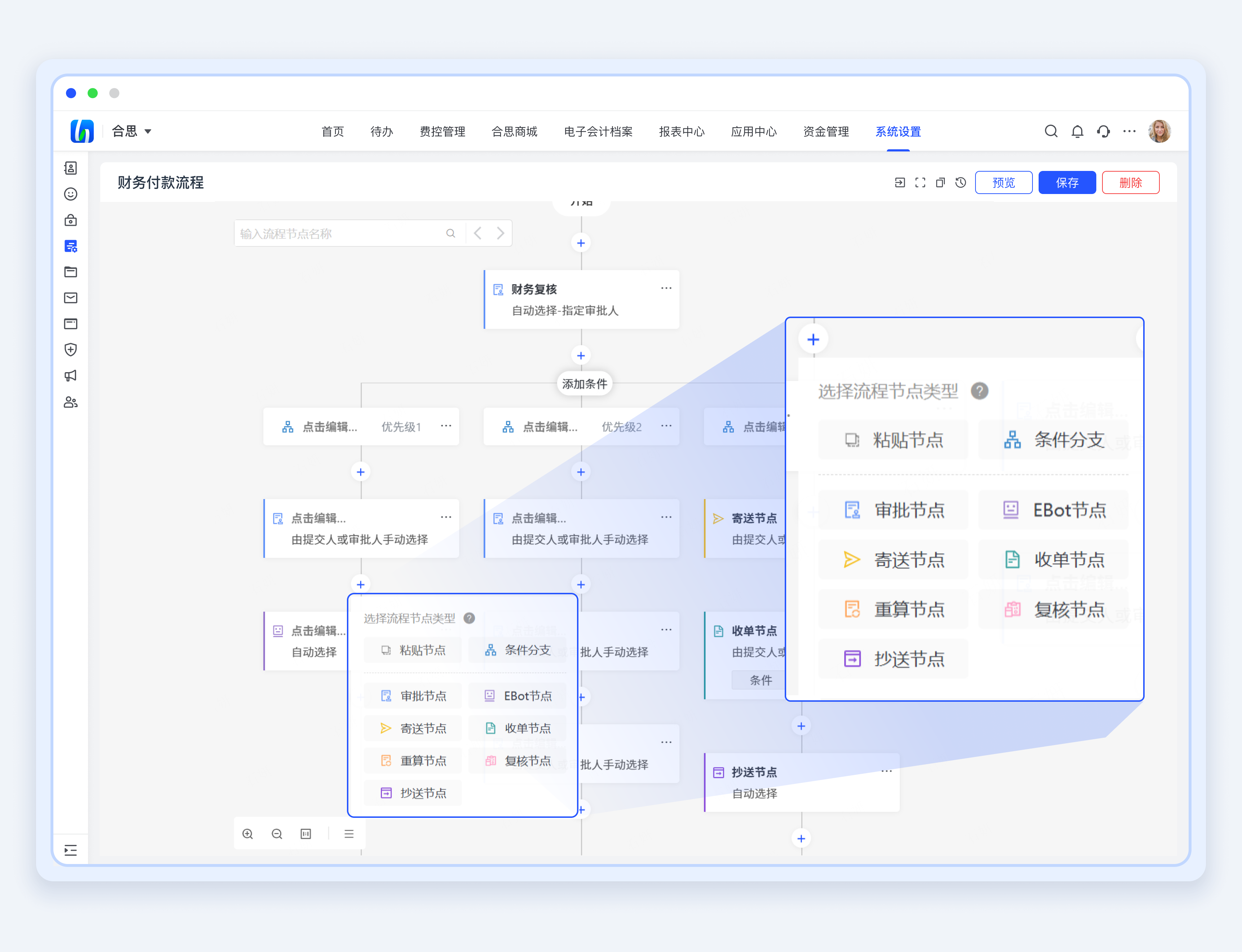The height and width of the screenshot is (952, 1242).
Task: Open the 财务复核 node more-options menu
Action: (666, 288)
